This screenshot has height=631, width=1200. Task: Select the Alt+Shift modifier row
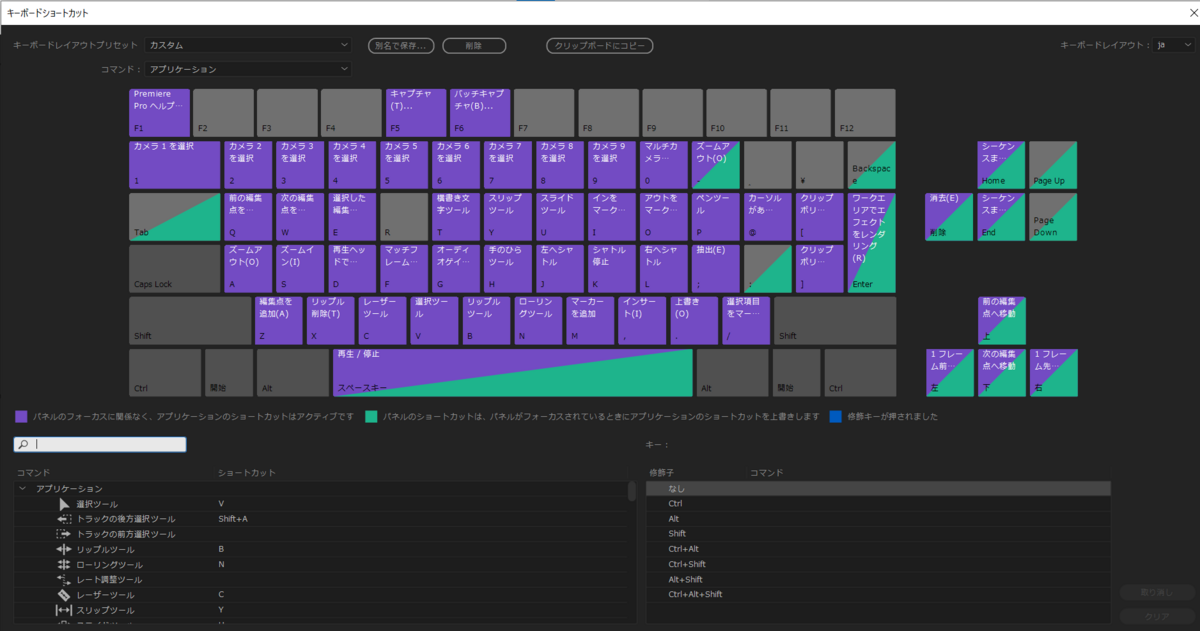click(878, 579)
